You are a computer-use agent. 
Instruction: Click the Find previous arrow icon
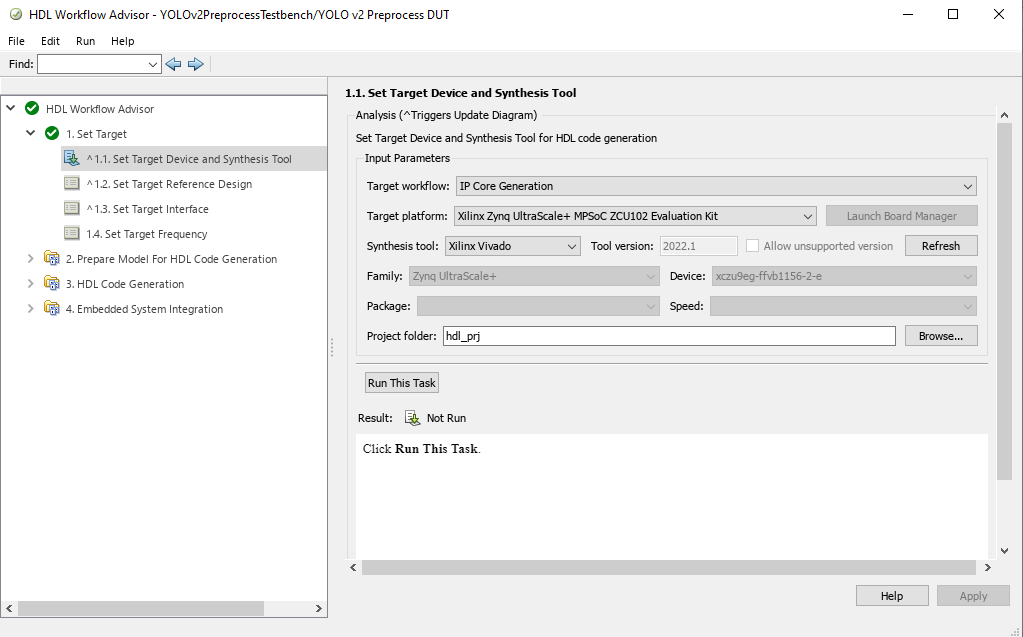[x=174, y=64]
